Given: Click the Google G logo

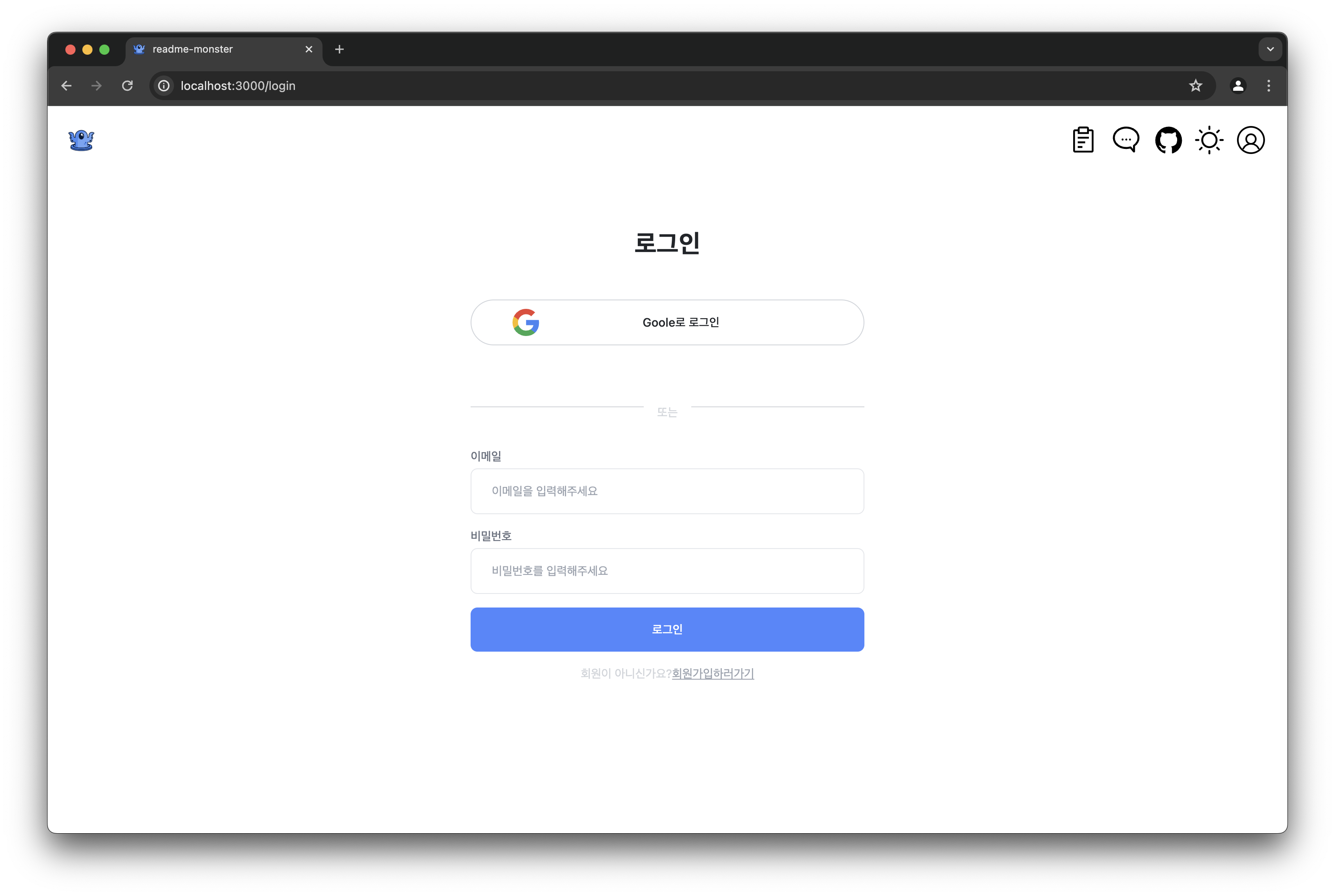Looking at the screenshot, I should pyautogui.click(x=526, y=322).
